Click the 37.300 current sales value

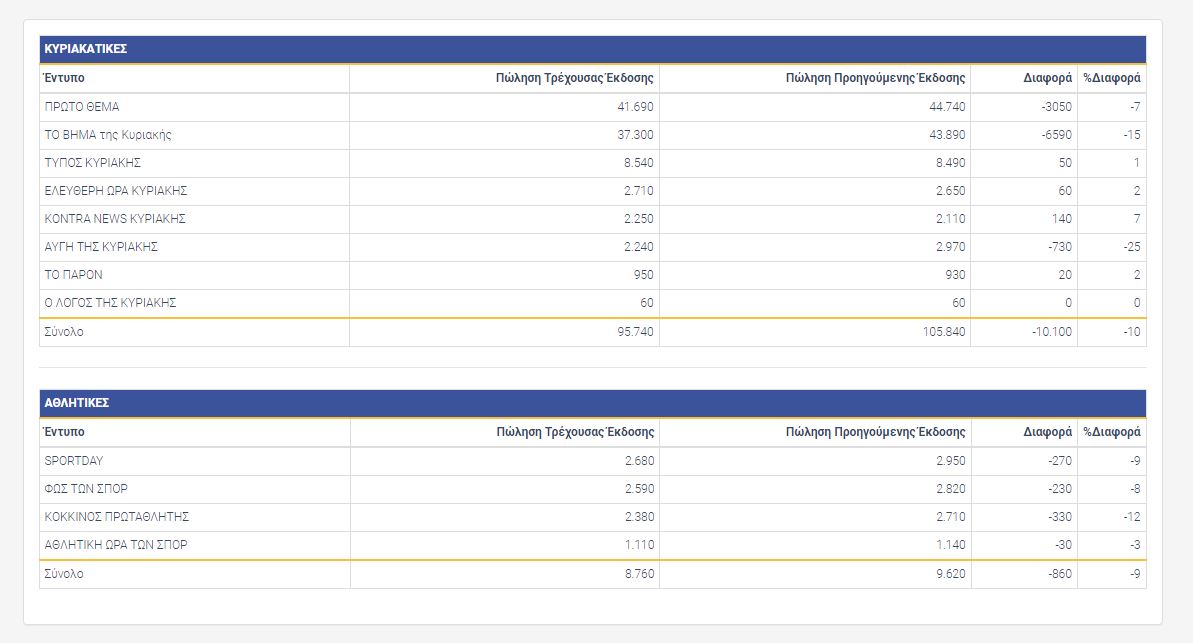pos(635,135)
